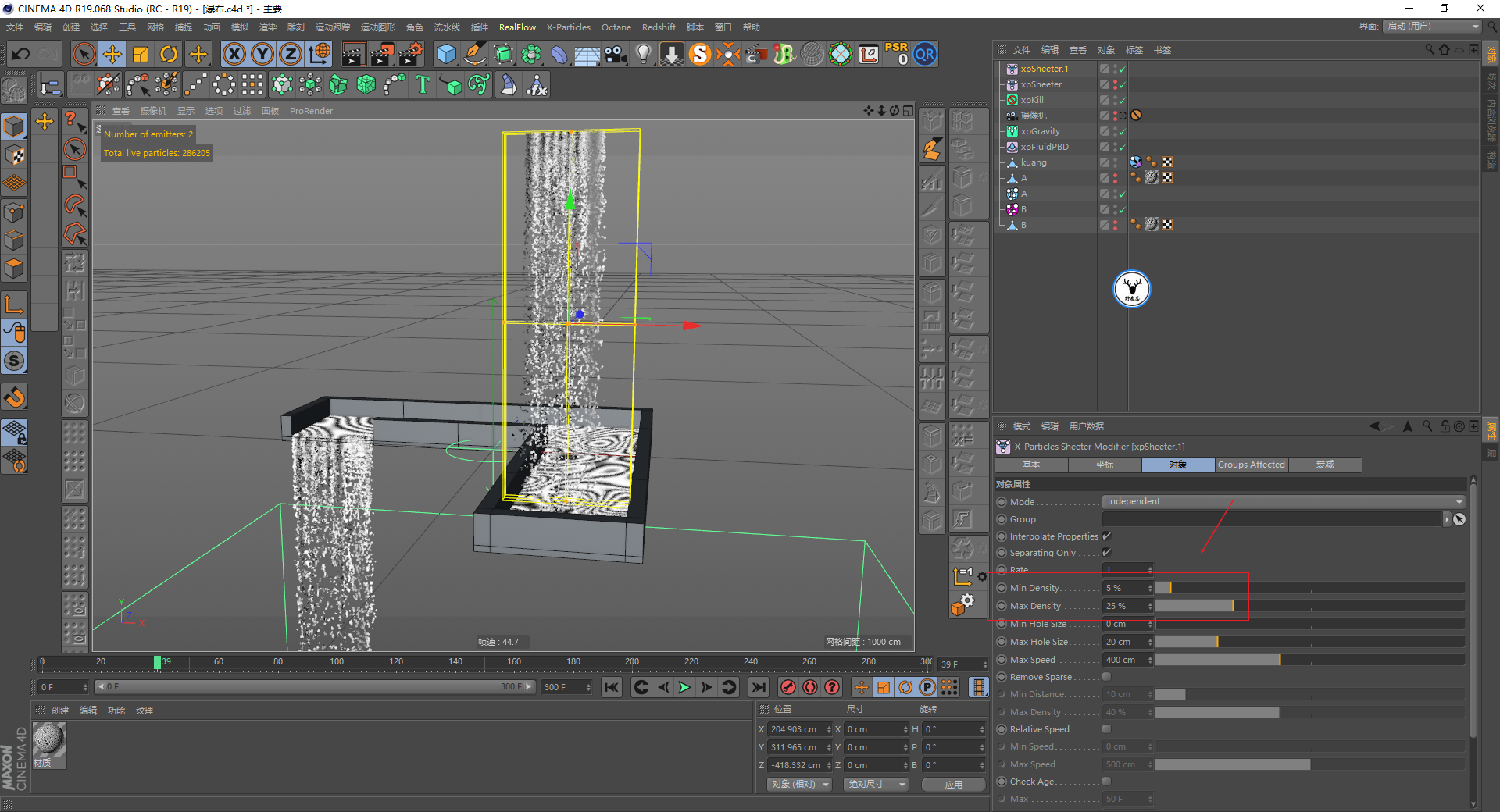Uncheck Interpolate Properties checkbox
This screenshot has height=812, width=1500.
(x=1106, y=536)
